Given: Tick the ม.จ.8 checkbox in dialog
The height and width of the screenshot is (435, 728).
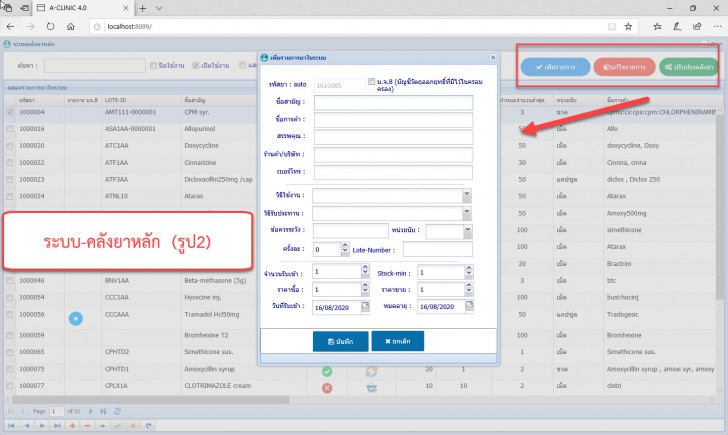Looking at the screenshot, I should (371, 82).
